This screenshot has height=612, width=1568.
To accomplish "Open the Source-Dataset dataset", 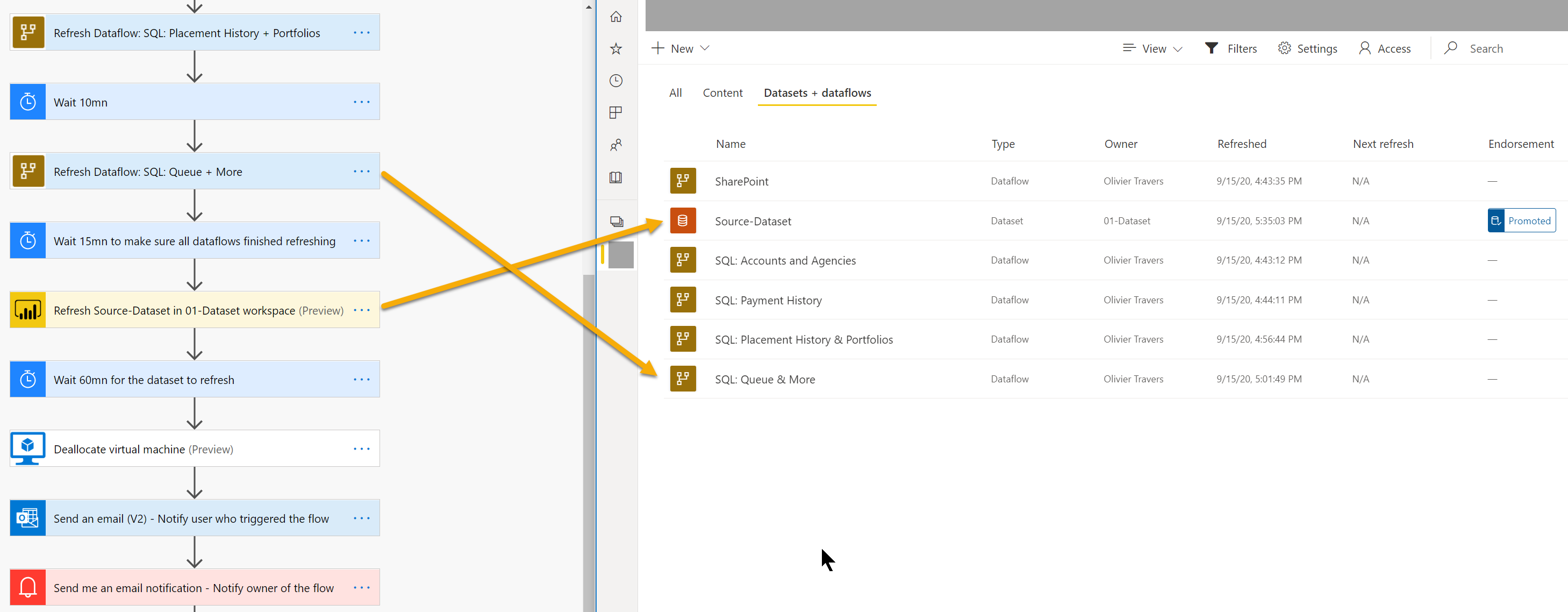I will [753, 221].
